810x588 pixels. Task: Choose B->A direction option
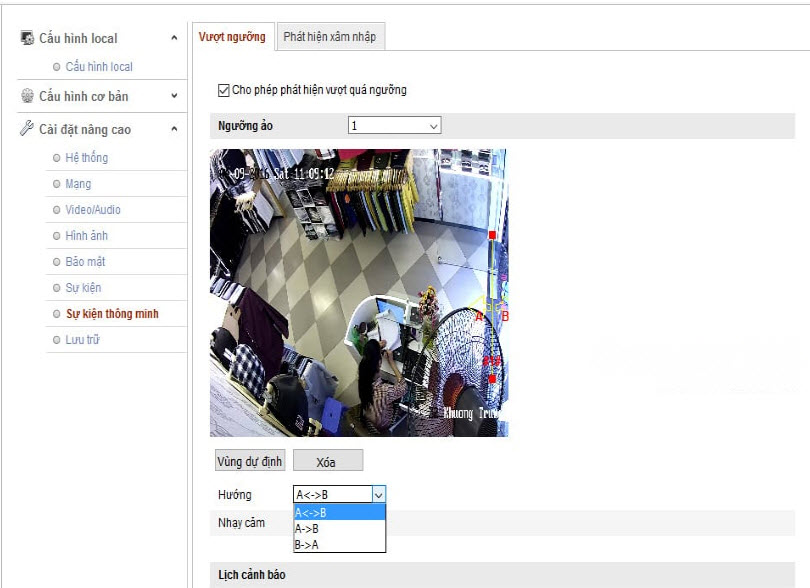tap(308, 545)
